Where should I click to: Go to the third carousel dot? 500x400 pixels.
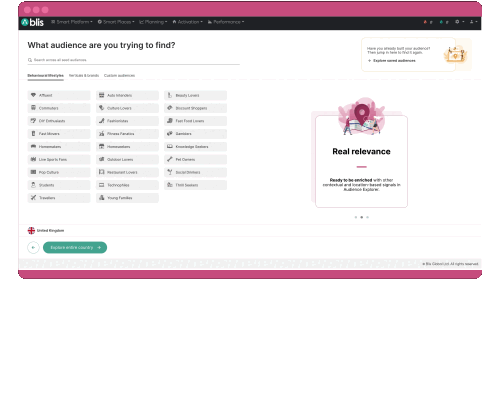tap(367, 217)
